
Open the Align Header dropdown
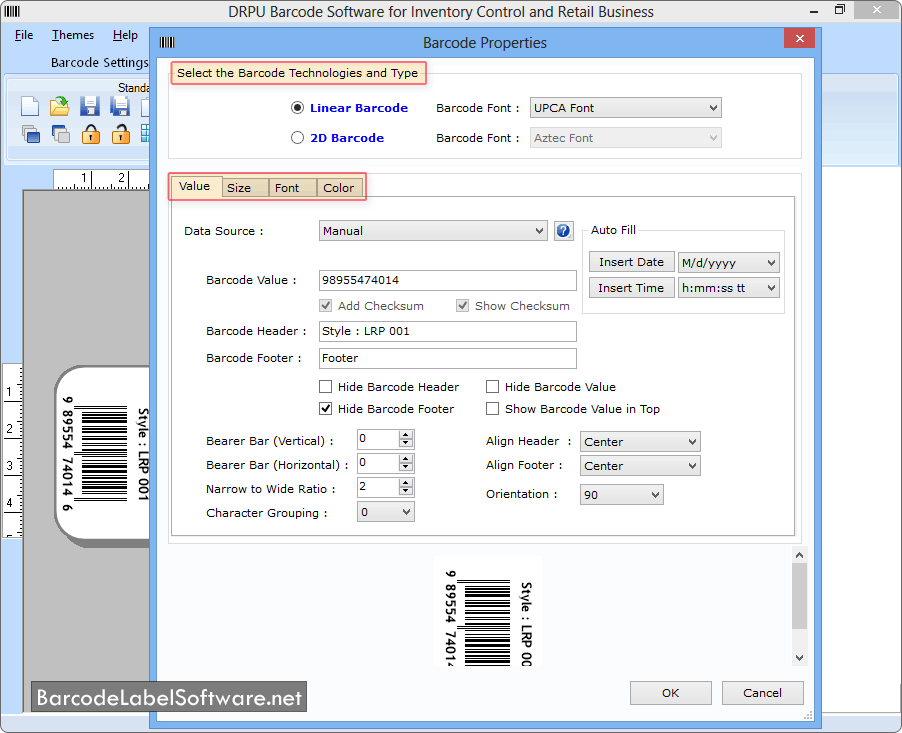[640, 442]
